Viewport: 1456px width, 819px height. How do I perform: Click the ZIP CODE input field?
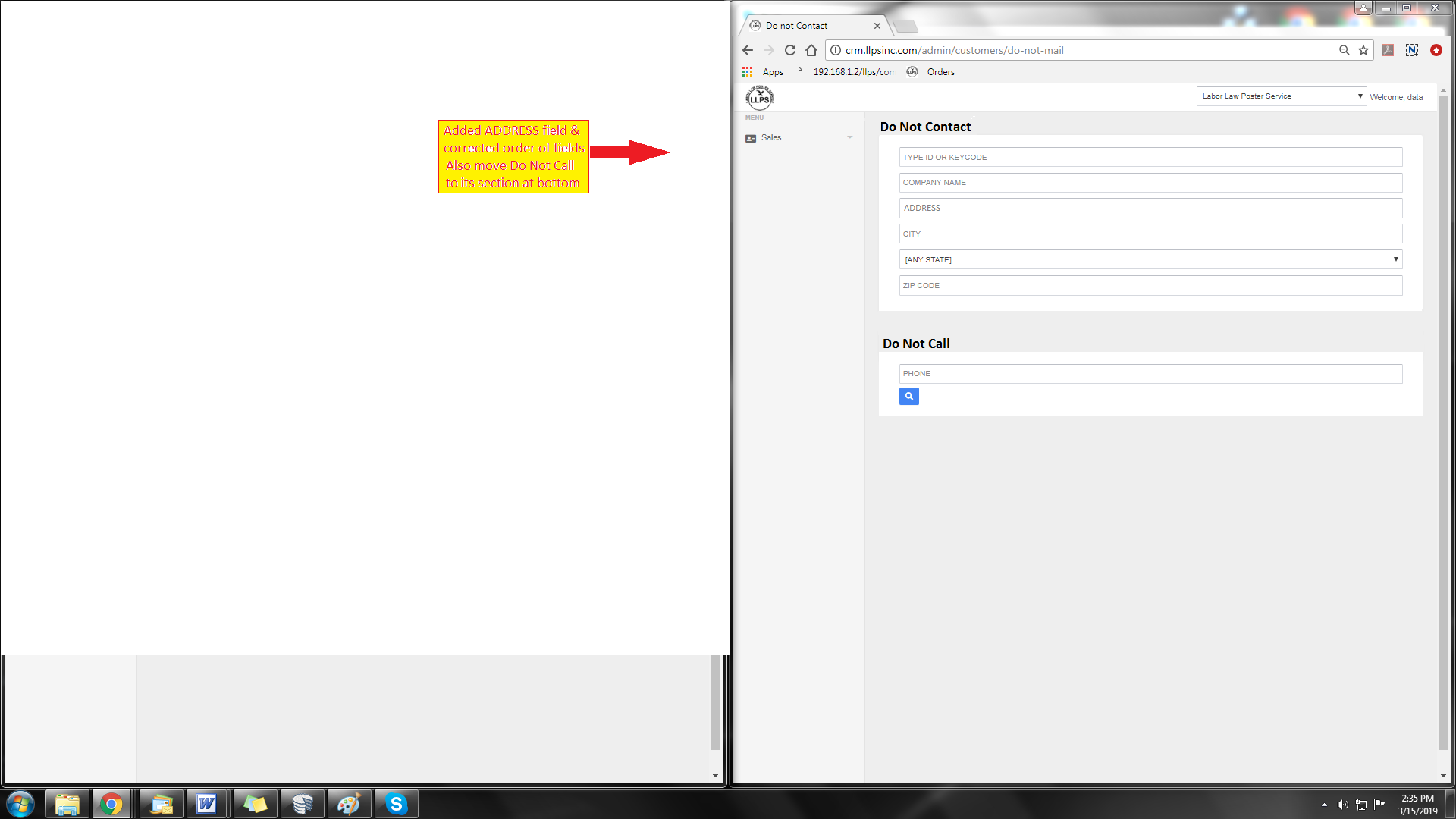click(1150, 286)
